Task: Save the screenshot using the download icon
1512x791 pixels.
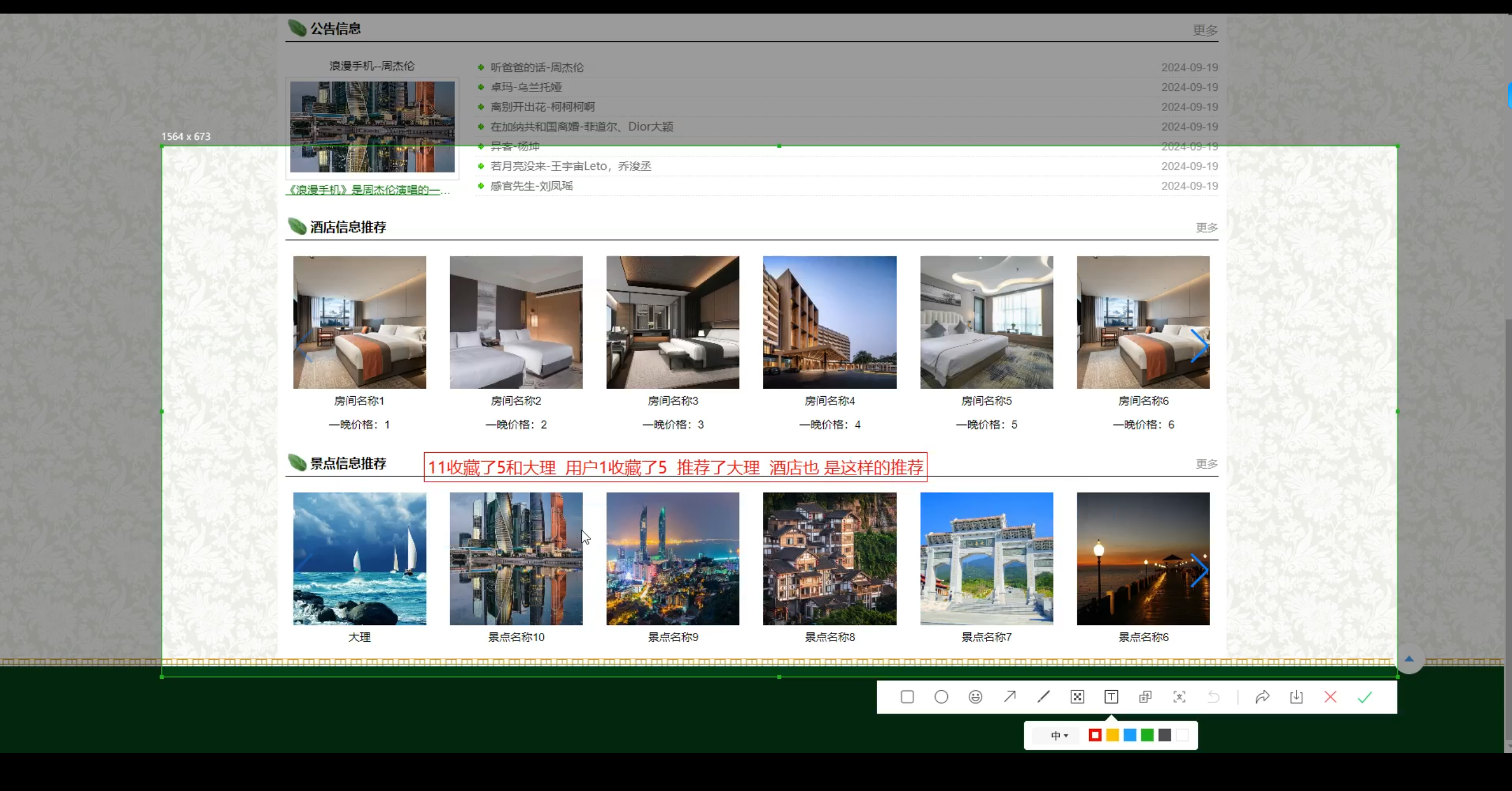Action: pos(1296,697)
